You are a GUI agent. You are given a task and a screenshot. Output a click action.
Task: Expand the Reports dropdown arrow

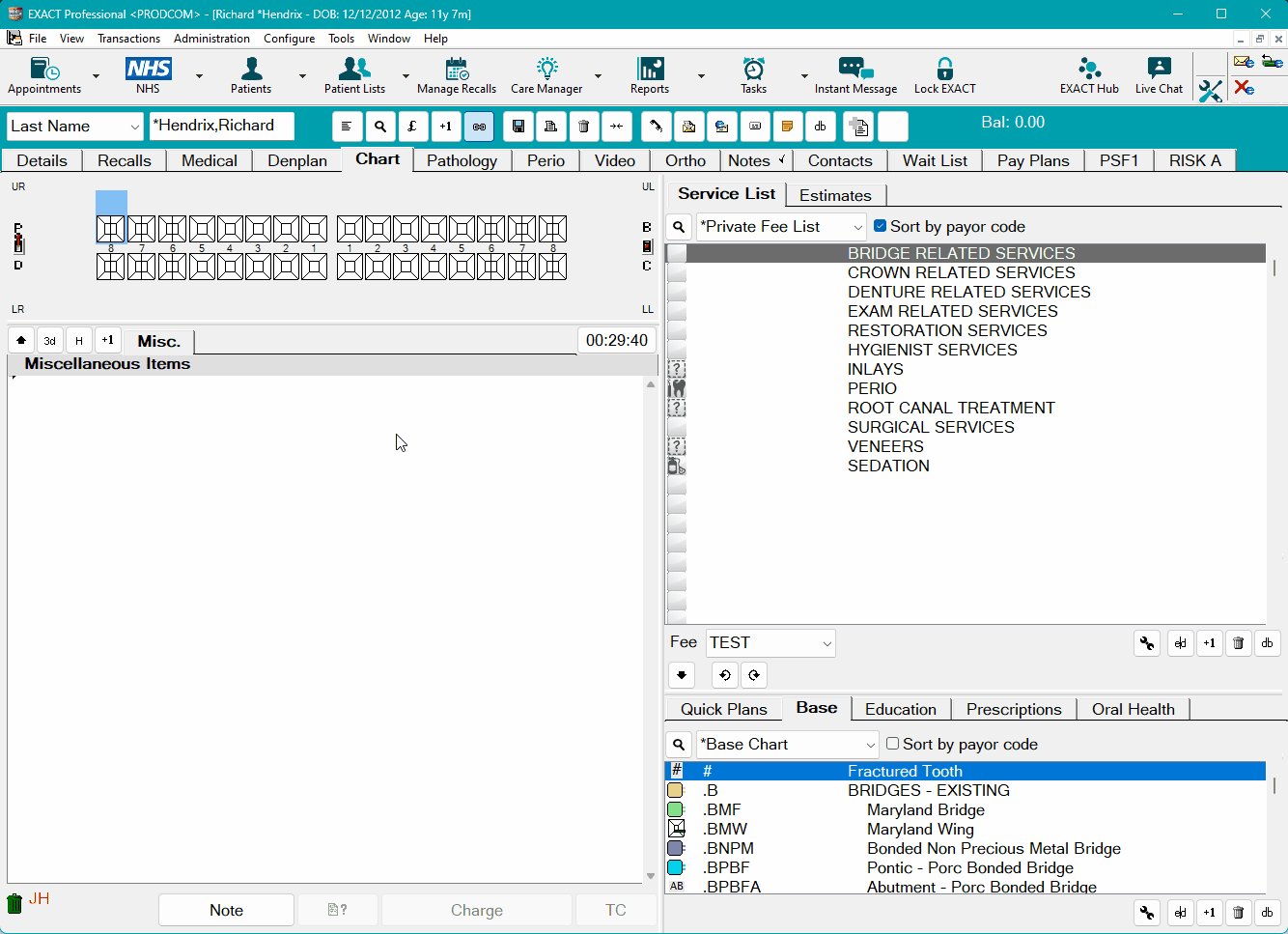click(701, 76)
